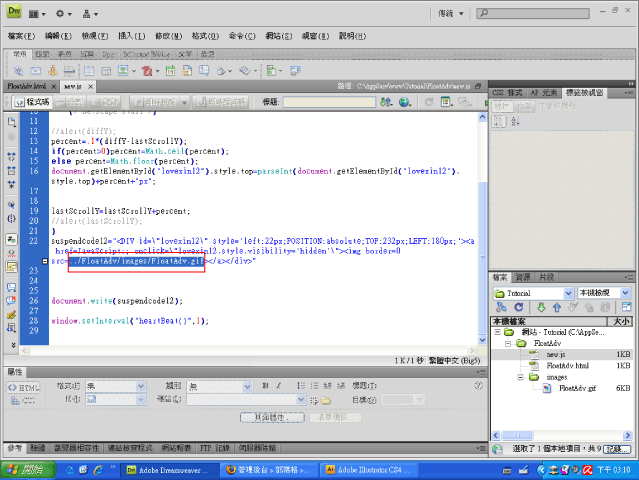Click the 程式碼 (Code) view button
This screenshot has height=480, width=639.
(x=34, y=102)
